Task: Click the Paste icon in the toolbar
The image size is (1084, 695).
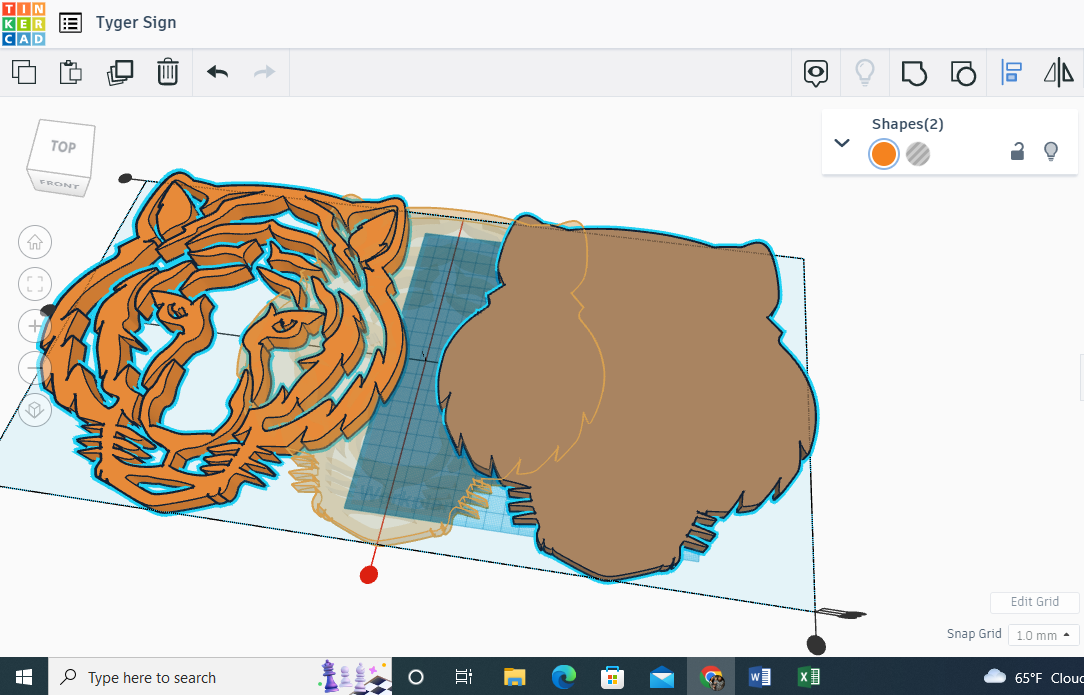Action: 70,72
